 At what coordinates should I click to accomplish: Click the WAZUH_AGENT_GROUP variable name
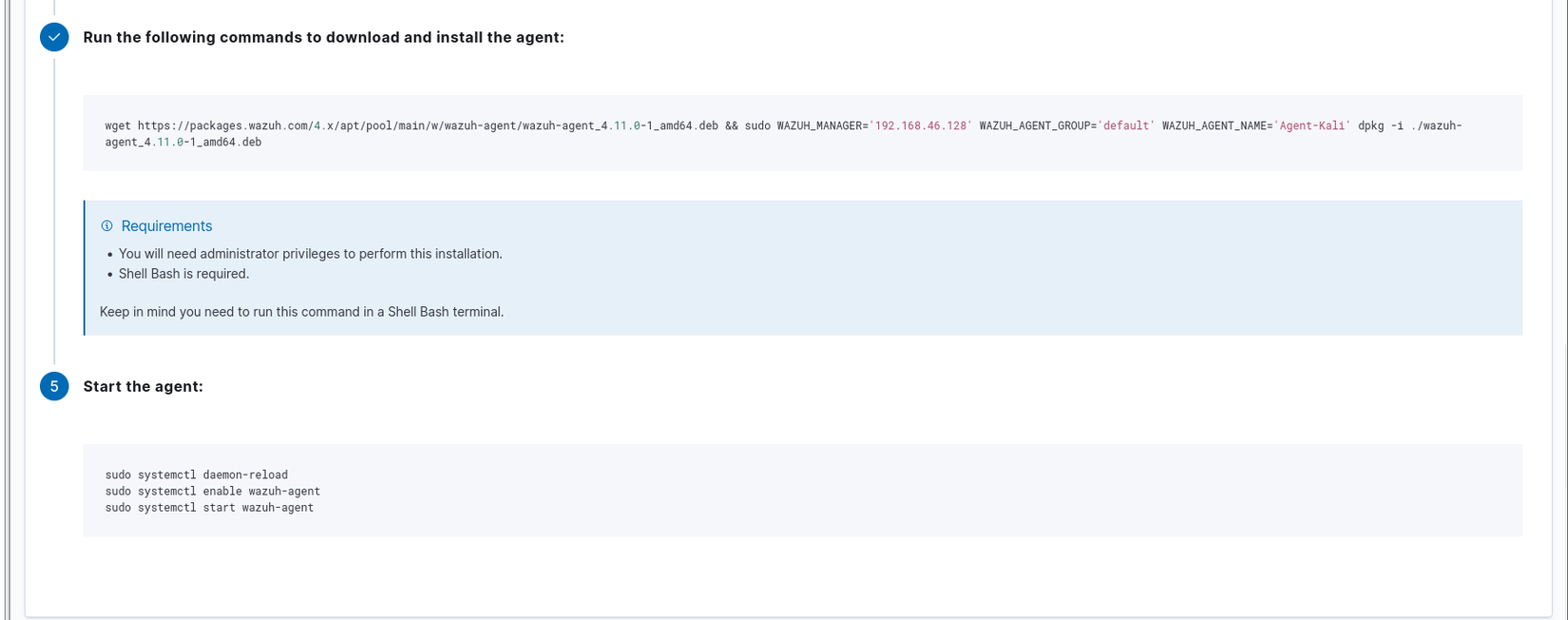(1034, 126)
